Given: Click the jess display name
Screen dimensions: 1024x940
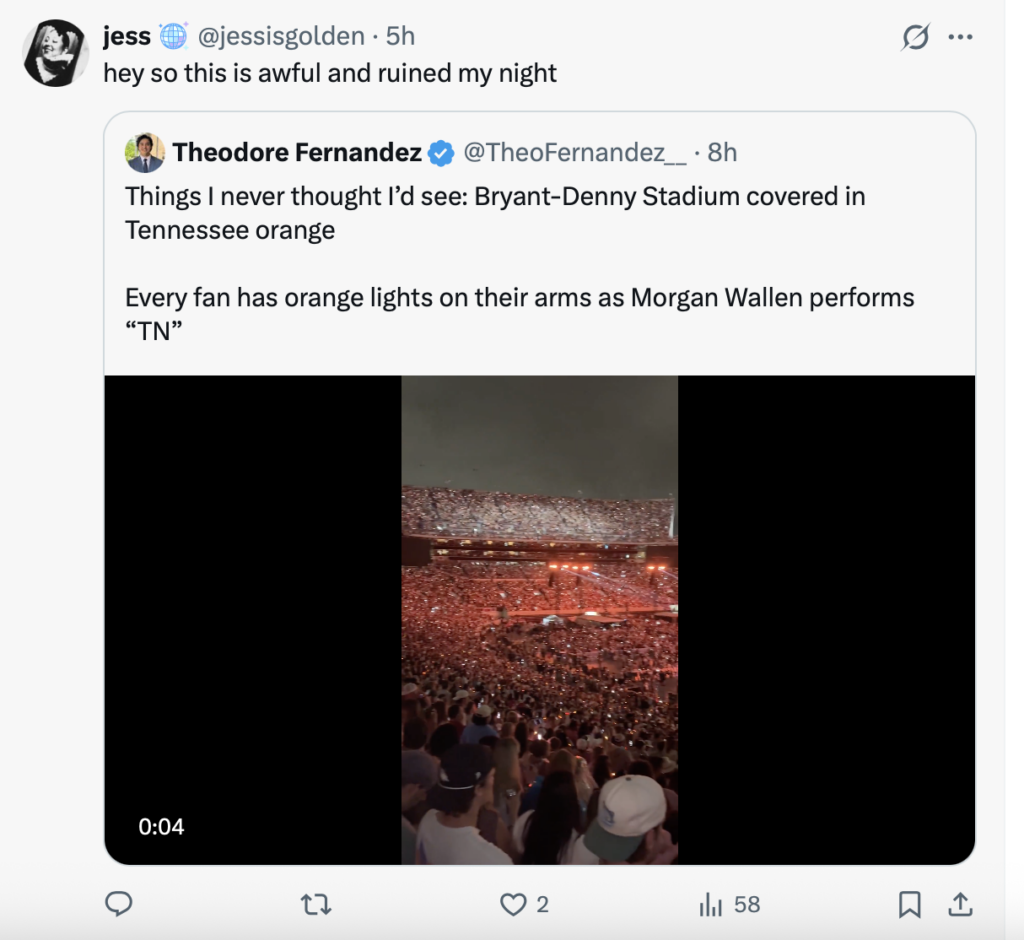Looking at the screenshot, I should (x=127, y=37).
